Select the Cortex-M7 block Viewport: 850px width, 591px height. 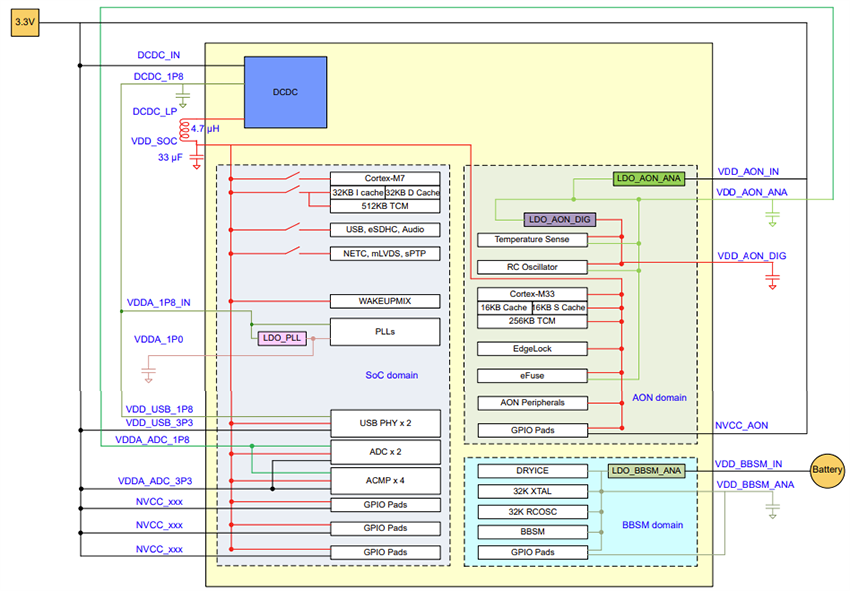385,176
